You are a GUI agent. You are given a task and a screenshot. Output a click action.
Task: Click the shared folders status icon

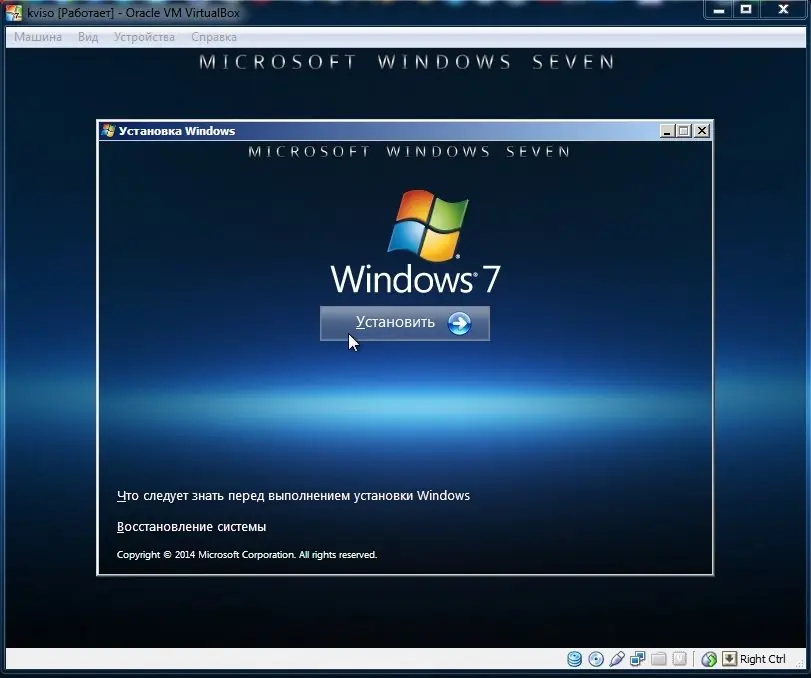tap(658, 659)
